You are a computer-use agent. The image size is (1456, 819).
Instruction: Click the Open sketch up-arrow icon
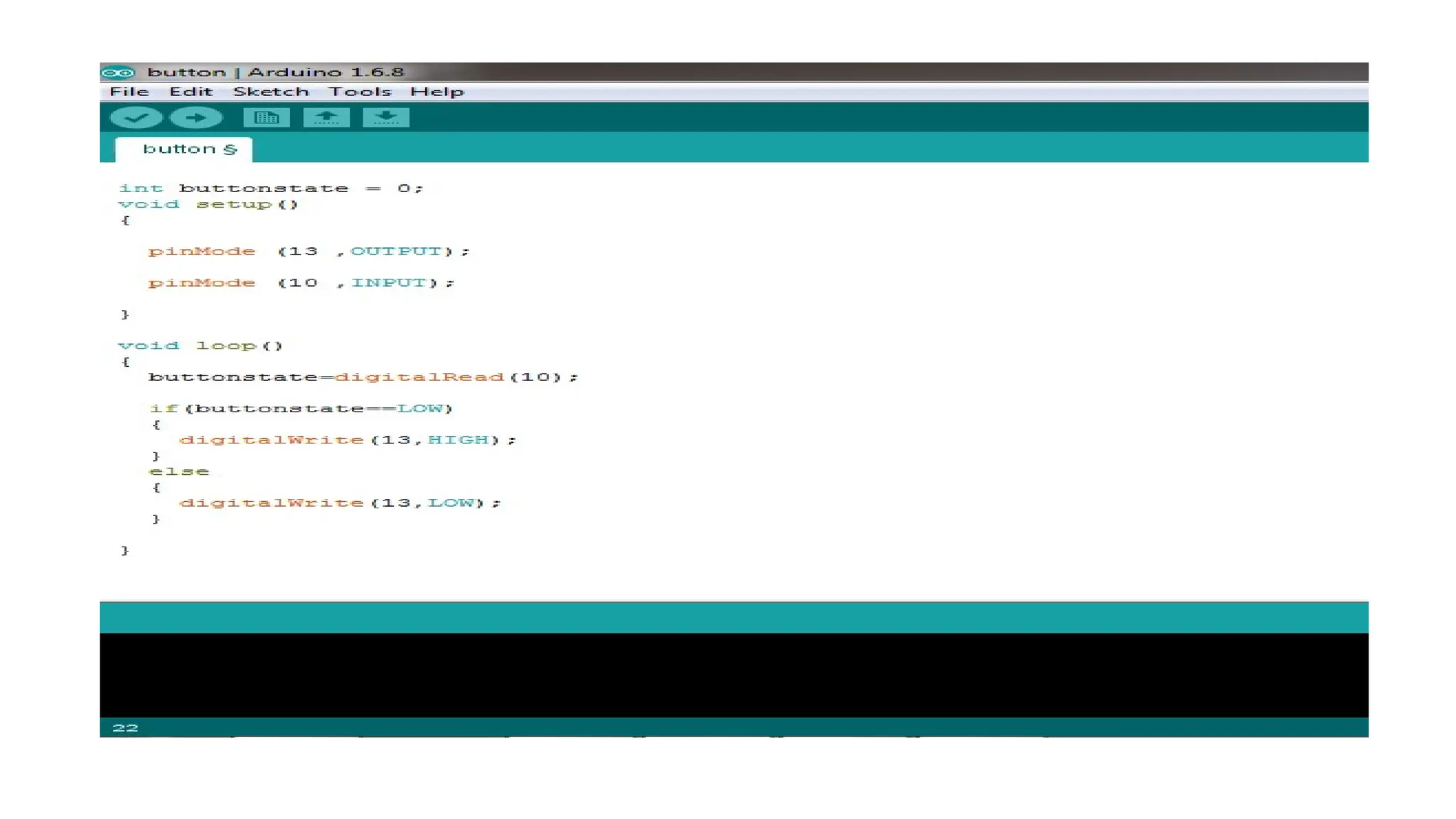tap(326, 118)
